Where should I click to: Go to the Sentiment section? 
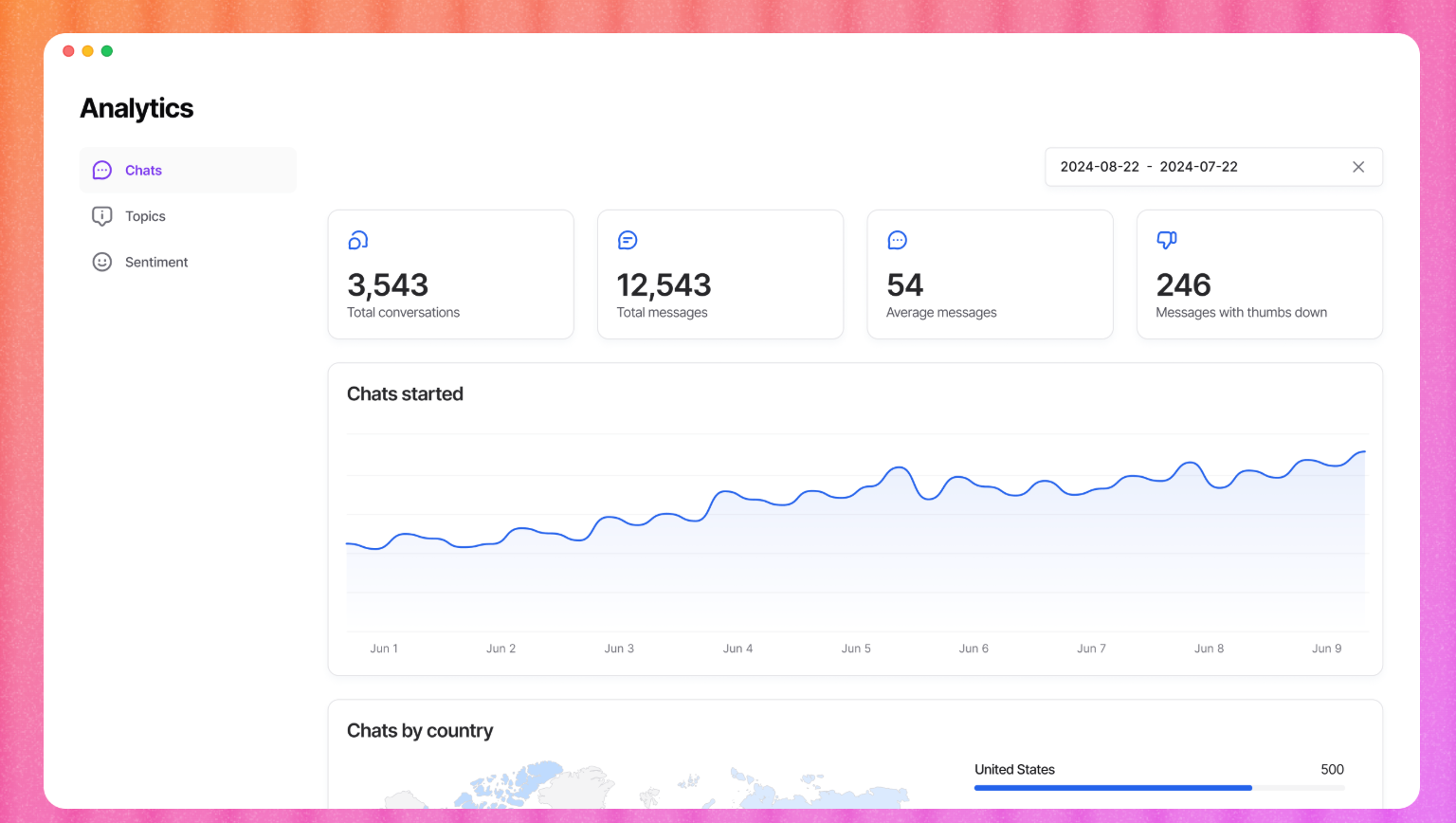pos(156,262)
